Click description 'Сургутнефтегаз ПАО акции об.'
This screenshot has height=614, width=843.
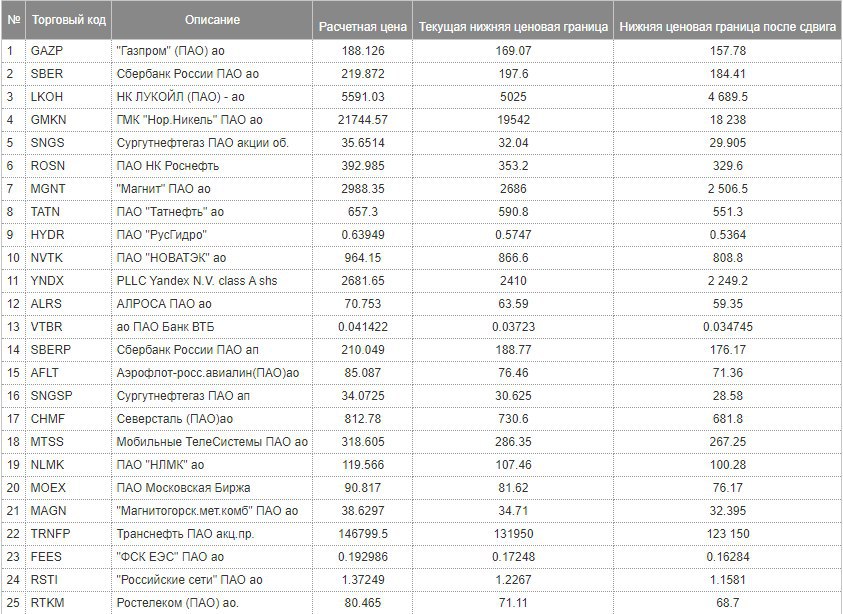point(203,142)
